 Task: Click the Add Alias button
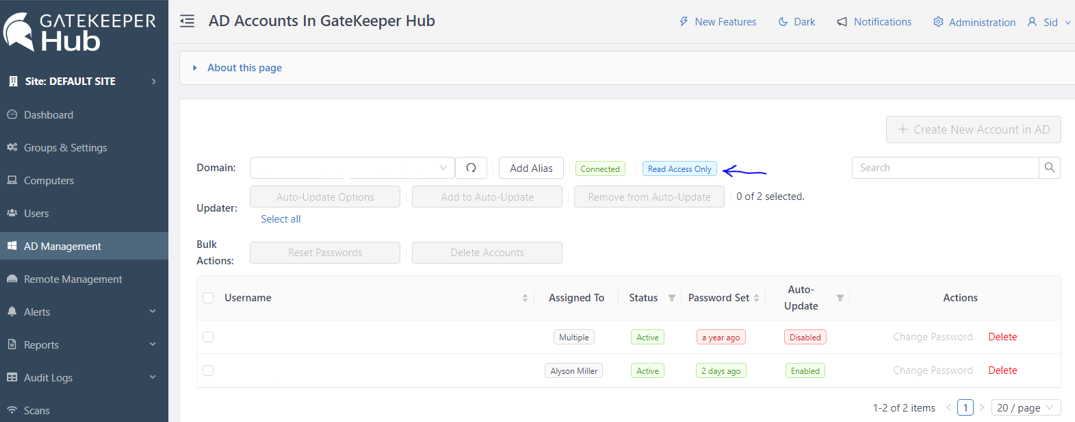tap(531, 168)
